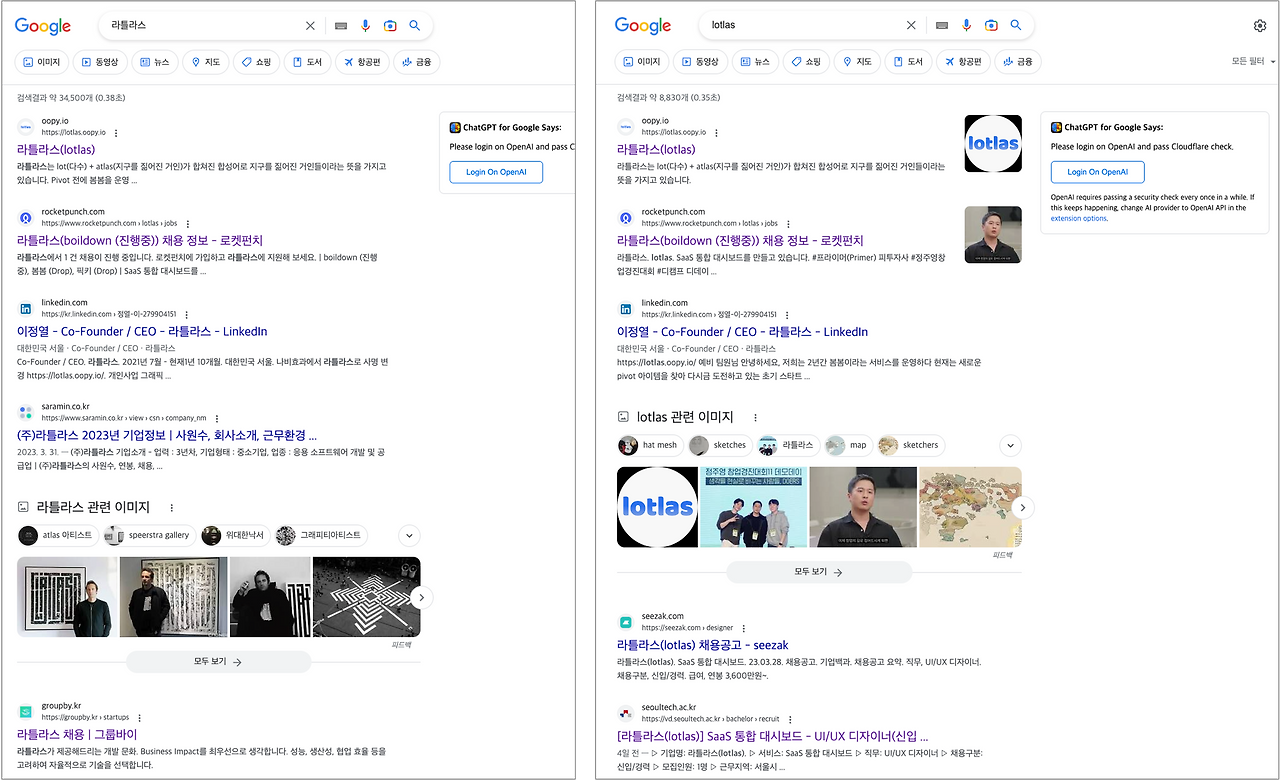Switch to the 이미지 tab on the left
Viewport: 1280px width, 780px height.
pyautogui.click(x=41, y=61)
